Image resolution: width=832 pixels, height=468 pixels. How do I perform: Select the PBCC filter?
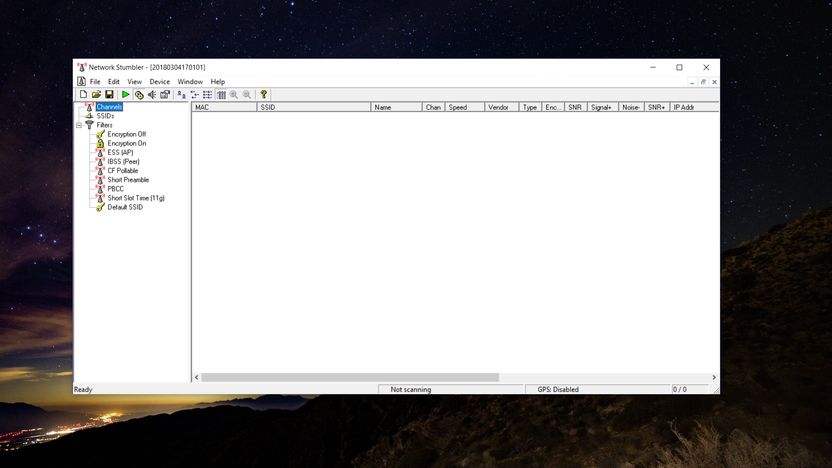point(115,189)
